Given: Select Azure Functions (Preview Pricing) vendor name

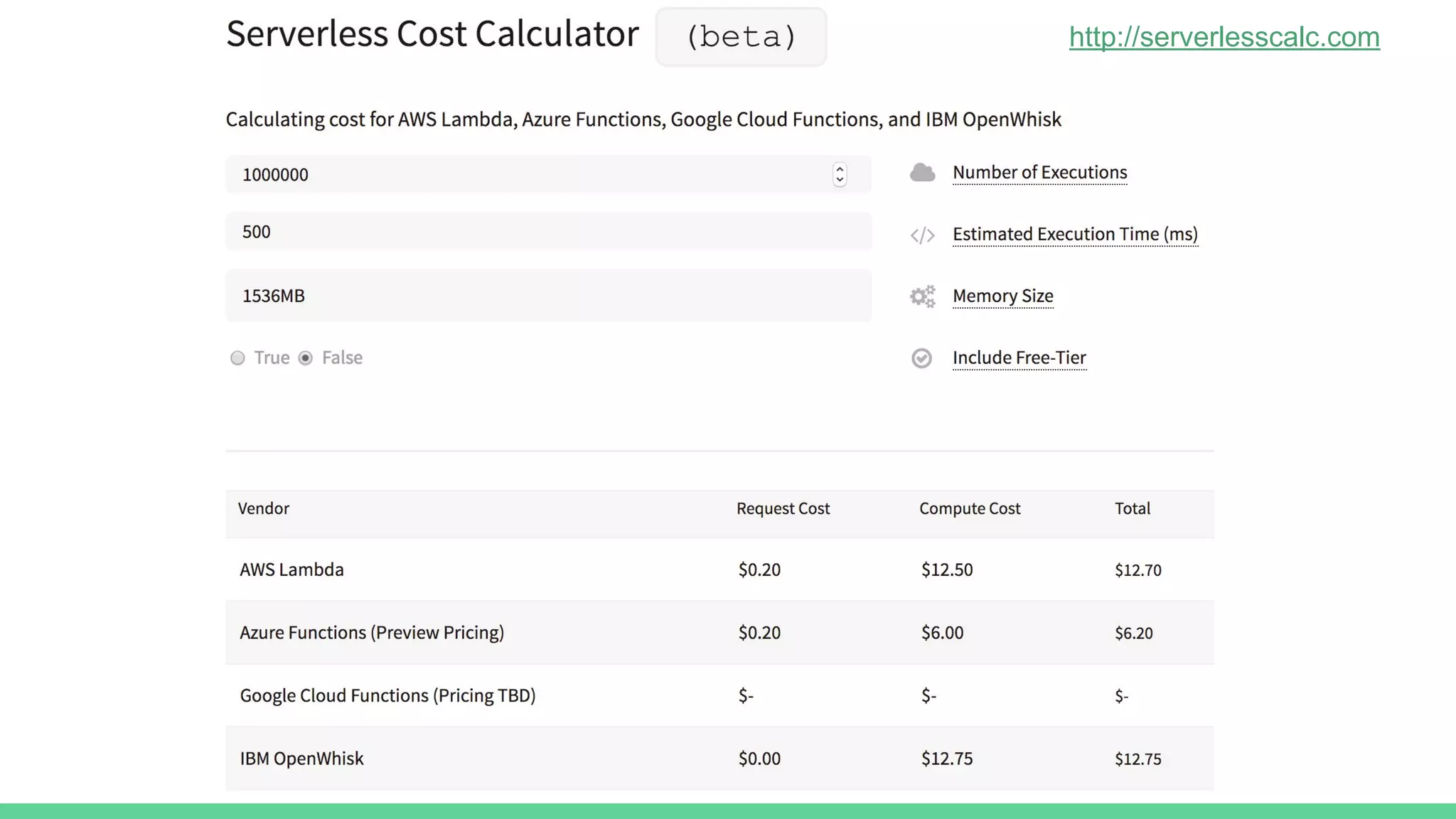Looking at the screenshot, I should coord(372,633).
